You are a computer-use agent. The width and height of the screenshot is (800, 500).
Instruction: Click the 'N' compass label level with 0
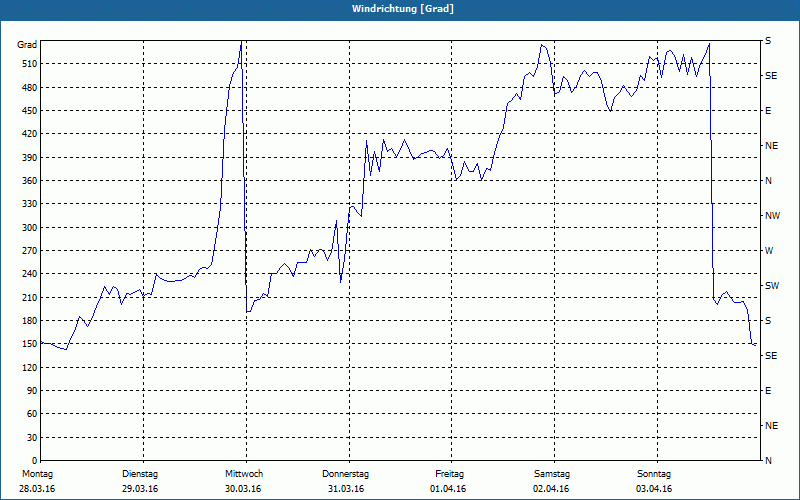769,461
